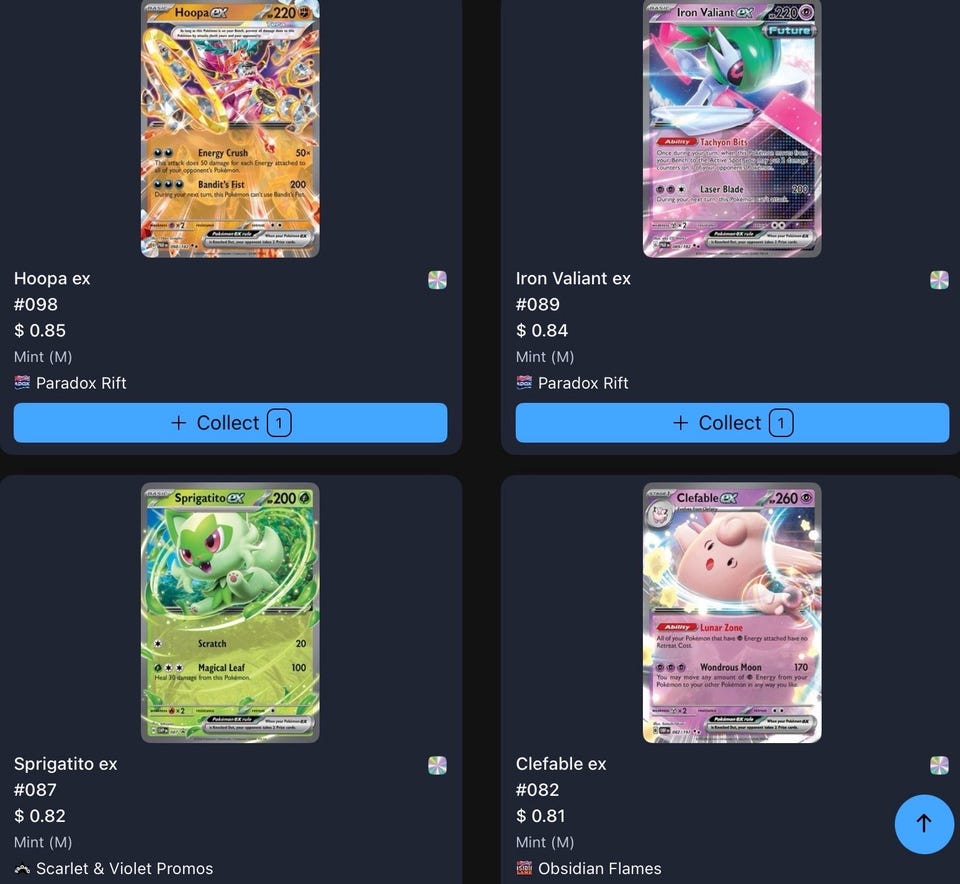Tap the holo foil icon beside Iron Valiant ex
The width and height of the screenshot is (960, 884).
pos(939,280)
